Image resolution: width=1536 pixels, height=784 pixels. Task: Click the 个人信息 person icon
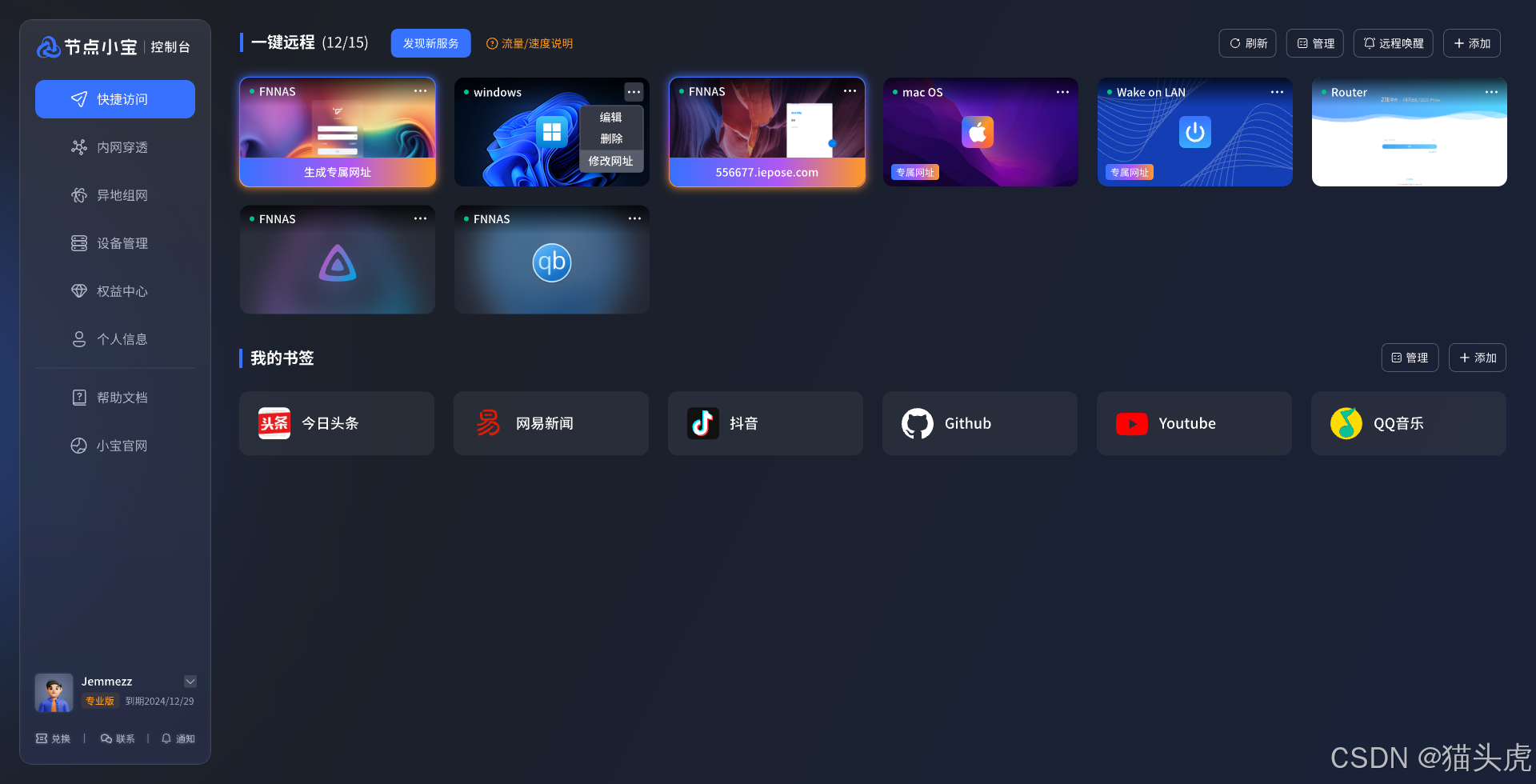tap(79, 339)
